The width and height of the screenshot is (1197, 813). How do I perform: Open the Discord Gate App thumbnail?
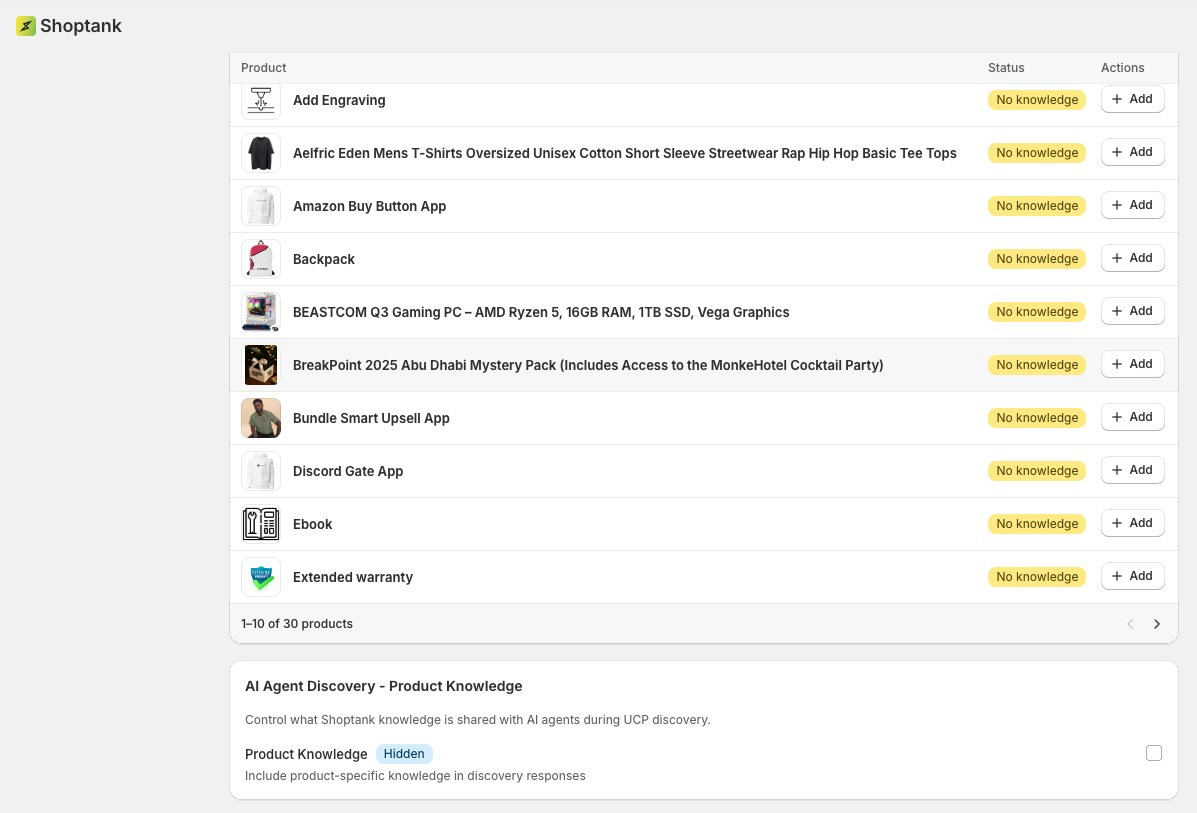tap(261, 472)
